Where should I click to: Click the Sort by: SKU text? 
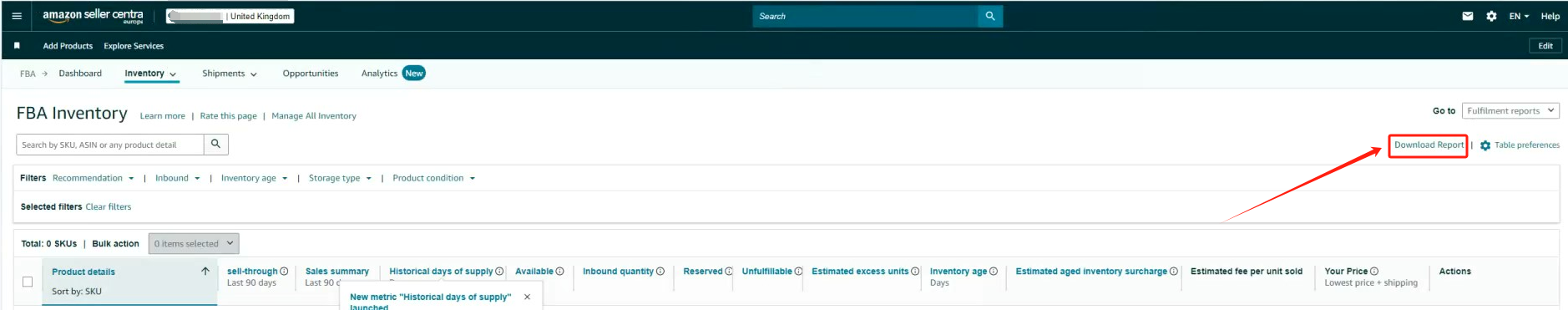pyautogui.click(x=77, y=292)
